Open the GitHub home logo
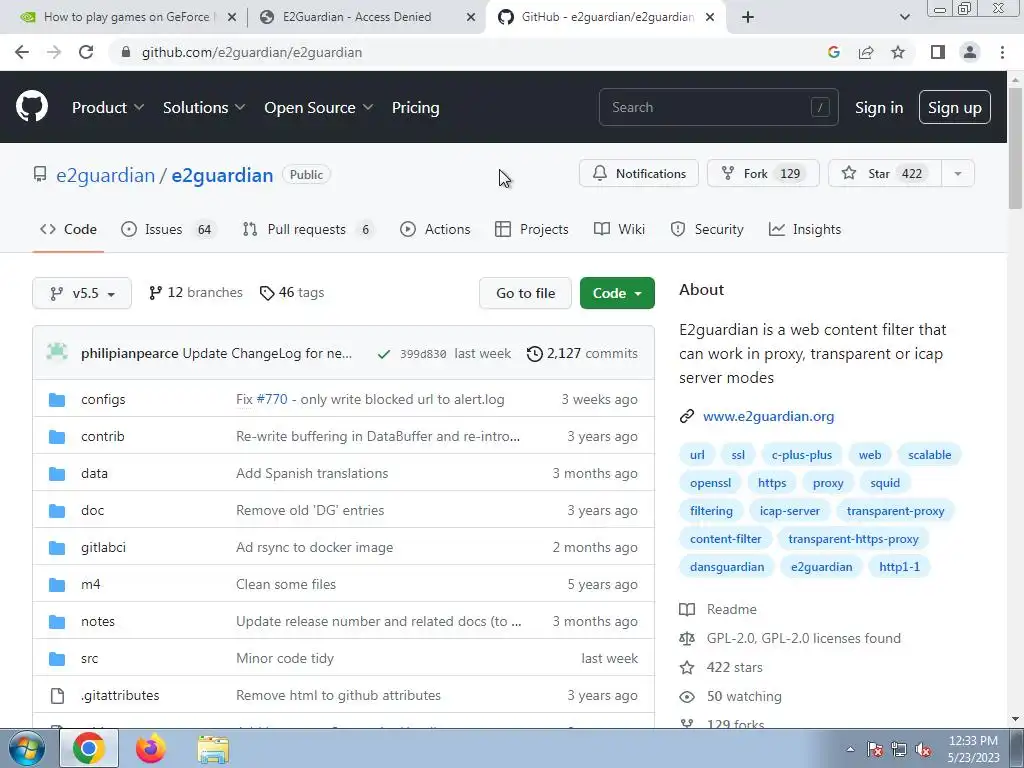Screen dimensions: 1024x768 tap(31, 107)
